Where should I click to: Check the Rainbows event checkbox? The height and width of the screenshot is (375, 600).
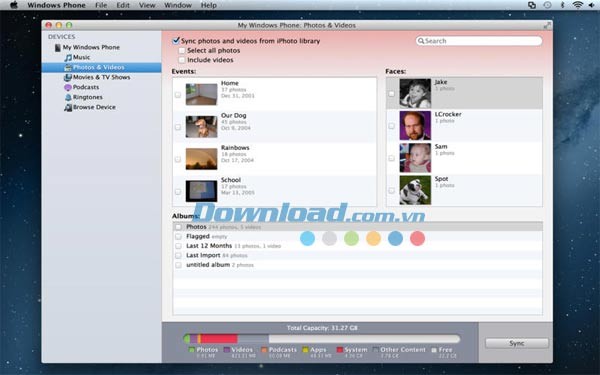click(178, 159)
